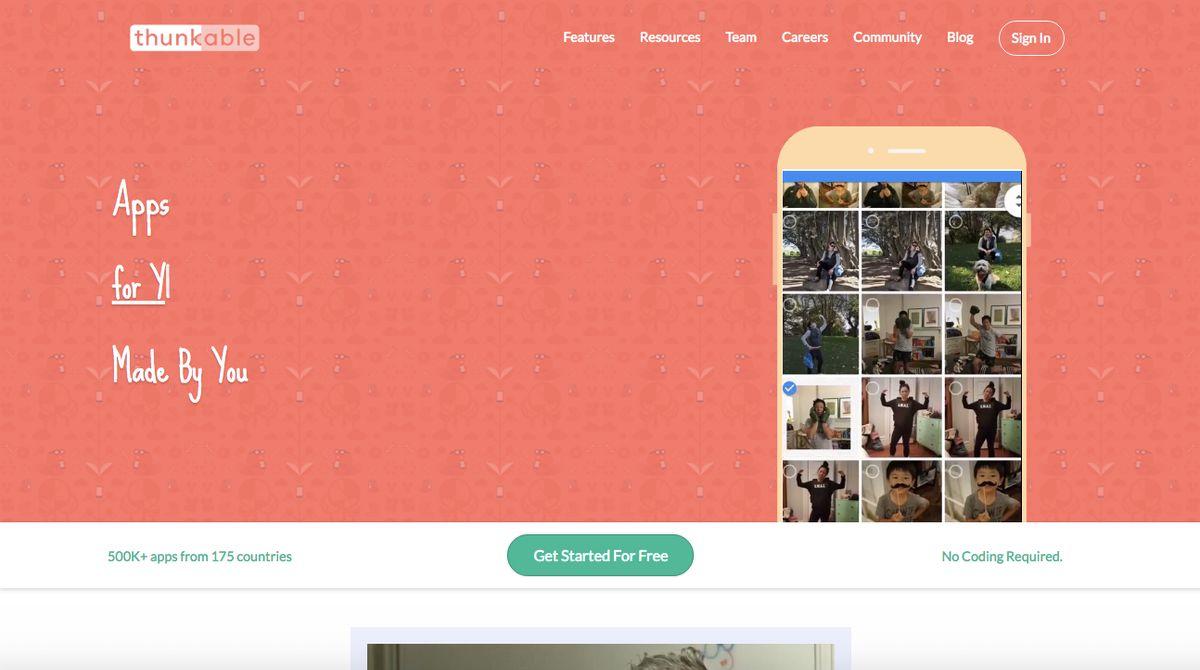Open the photo of person in park

820,334
